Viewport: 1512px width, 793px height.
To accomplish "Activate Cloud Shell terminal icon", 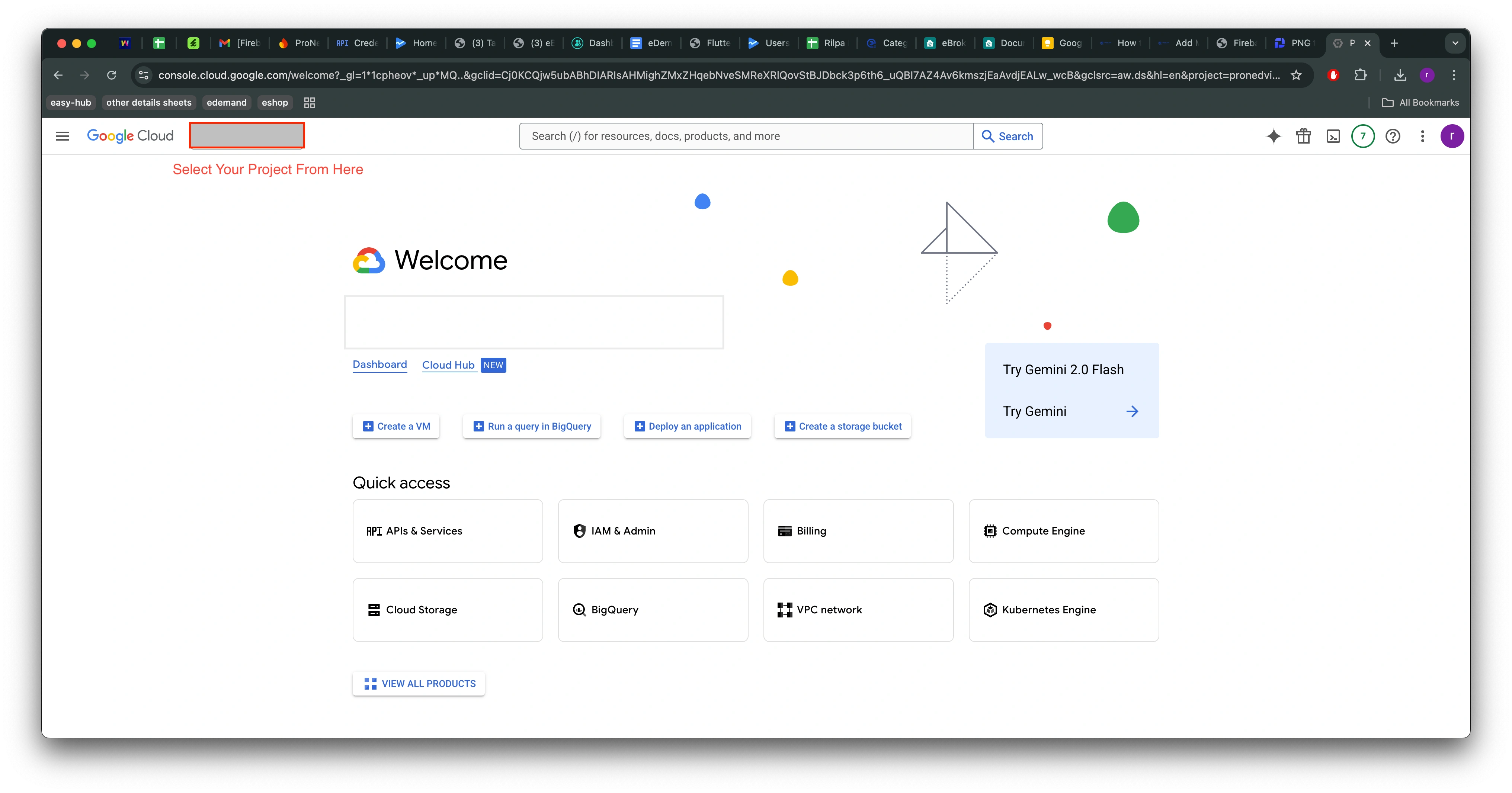I will point(1333,136).
